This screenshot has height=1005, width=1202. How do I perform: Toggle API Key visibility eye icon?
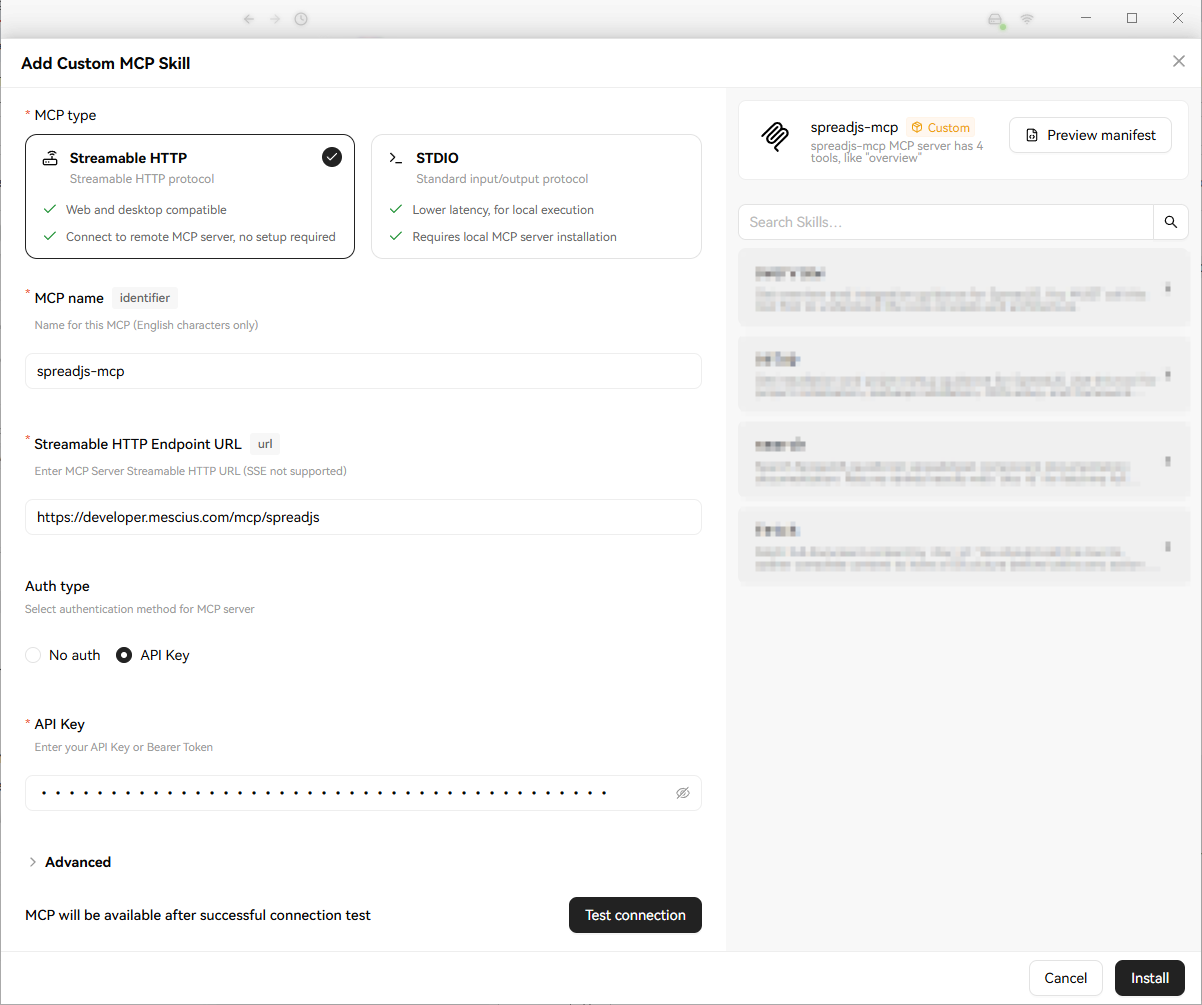pos(683,793)
